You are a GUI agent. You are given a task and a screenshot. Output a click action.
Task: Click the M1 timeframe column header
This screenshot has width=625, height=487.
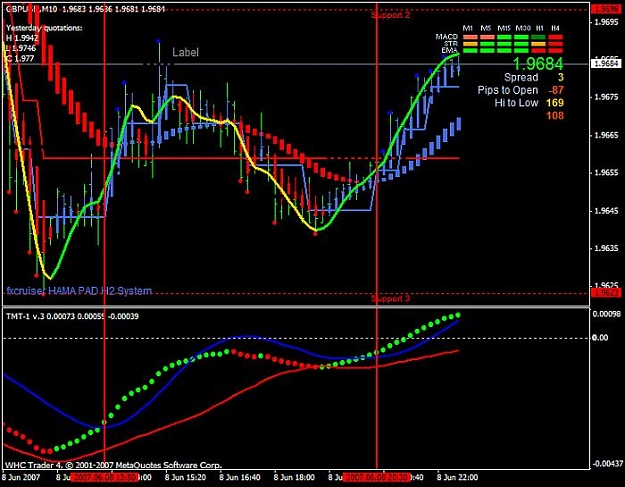click(468, 28)
